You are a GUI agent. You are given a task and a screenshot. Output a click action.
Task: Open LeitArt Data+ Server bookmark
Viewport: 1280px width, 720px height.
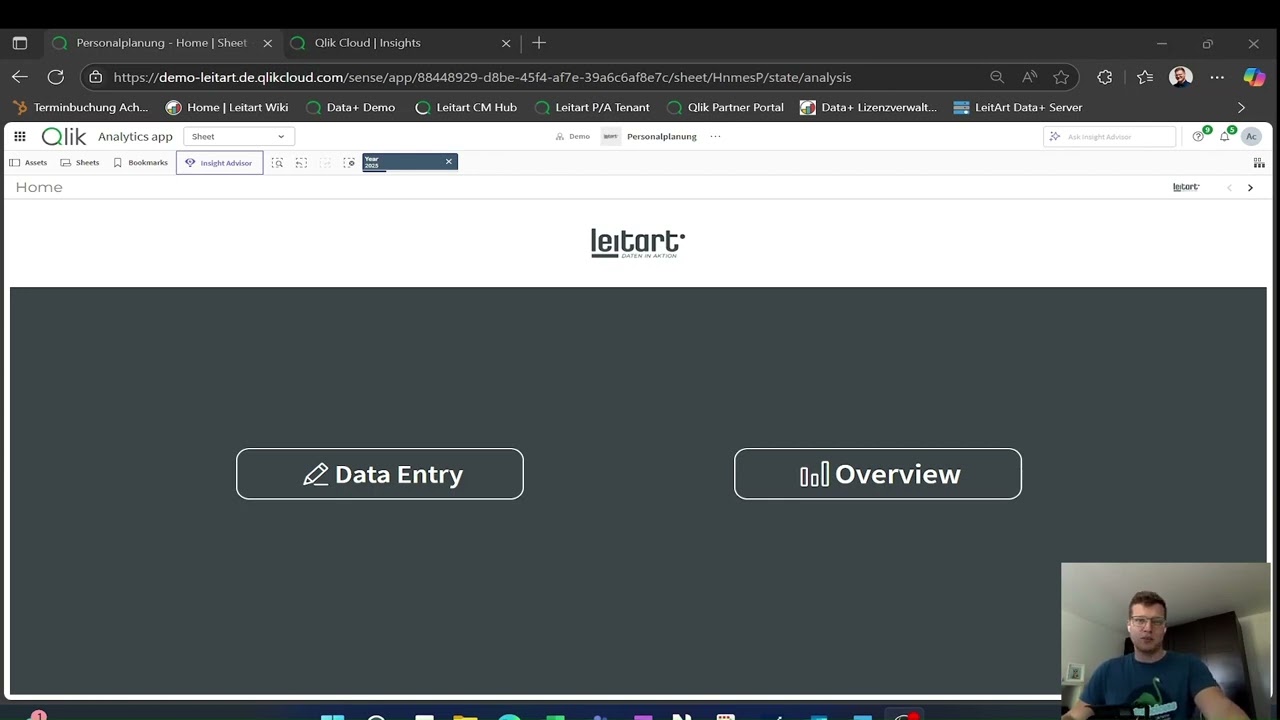1018,107
